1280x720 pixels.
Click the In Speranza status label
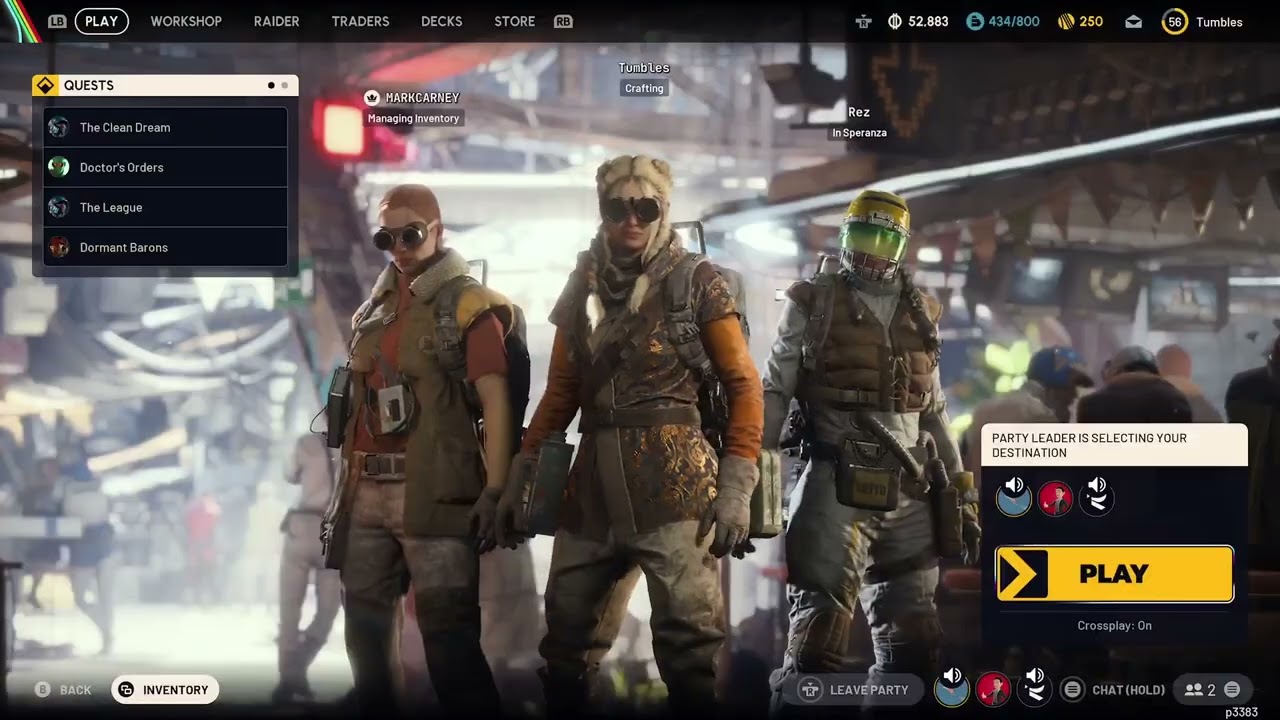859,133
